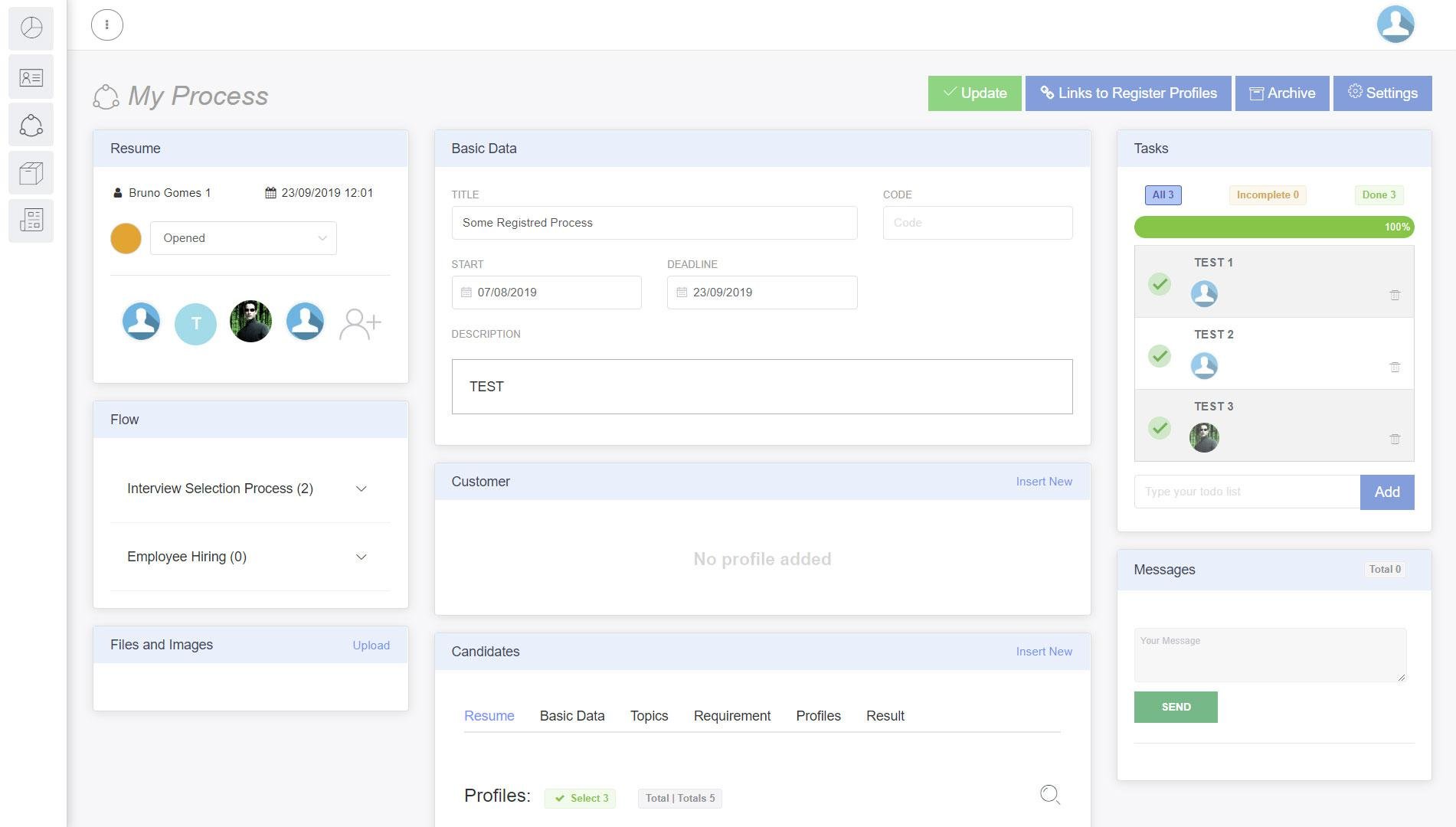Send the message

coord(1176,708)
